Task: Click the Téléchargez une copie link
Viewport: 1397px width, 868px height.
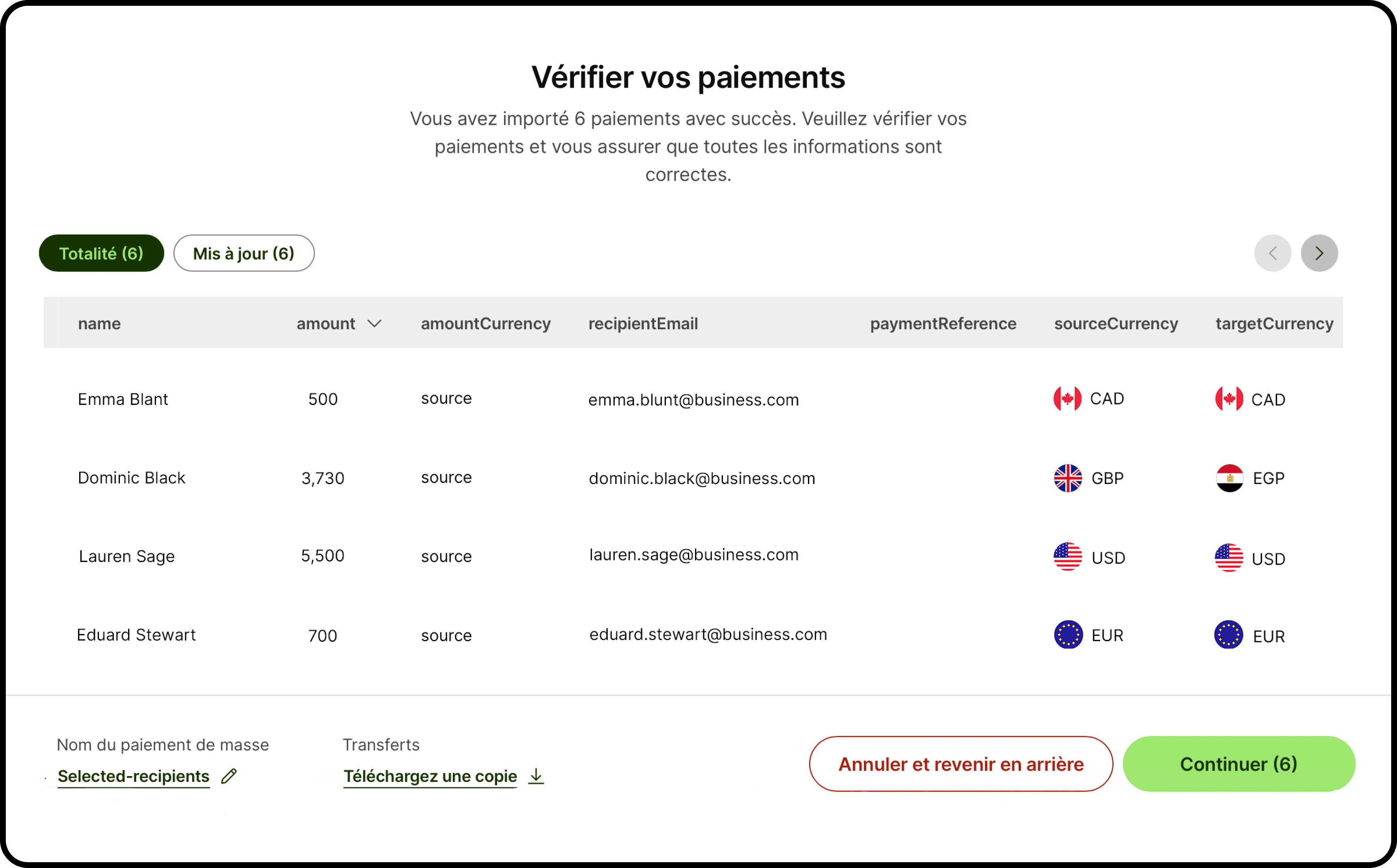Action: [x=430, y=776]
